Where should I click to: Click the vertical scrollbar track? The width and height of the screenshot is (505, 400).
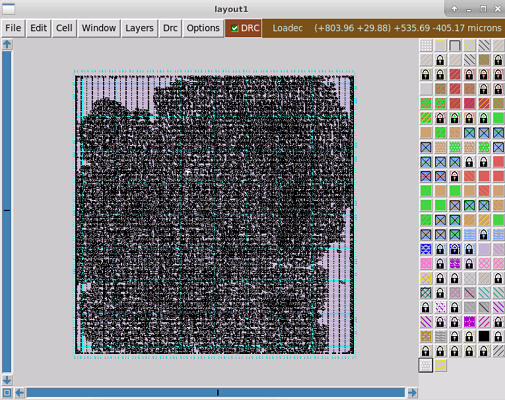7,212
